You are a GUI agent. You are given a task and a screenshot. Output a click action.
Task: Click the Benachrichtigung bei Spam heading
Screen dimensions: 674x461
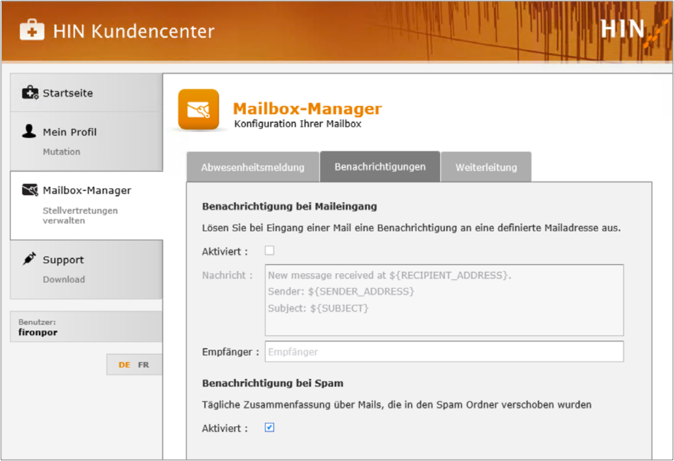click(273, 383)
